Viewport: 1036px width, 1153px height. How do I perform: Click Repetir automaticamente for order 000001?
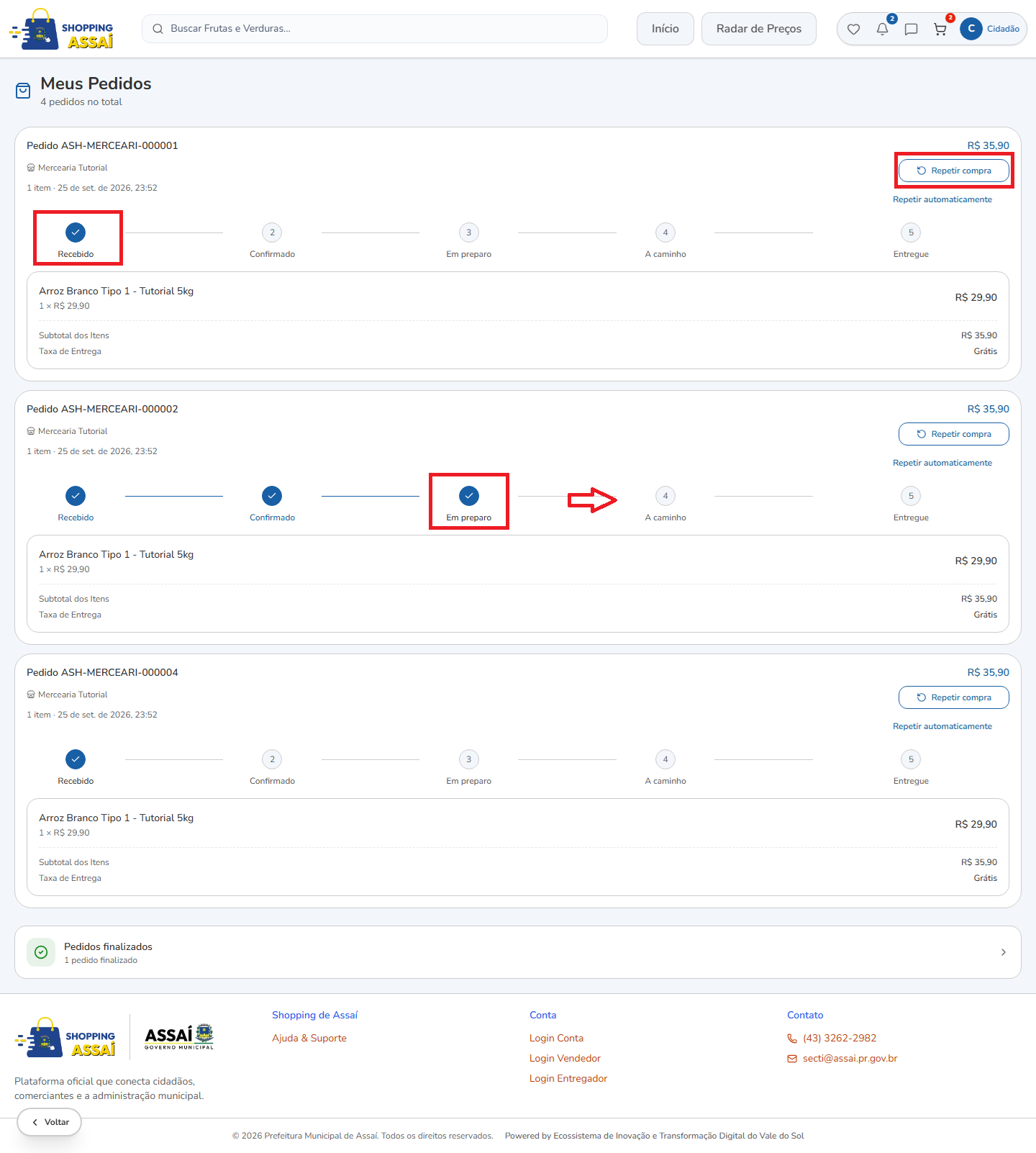coord(942,199)
